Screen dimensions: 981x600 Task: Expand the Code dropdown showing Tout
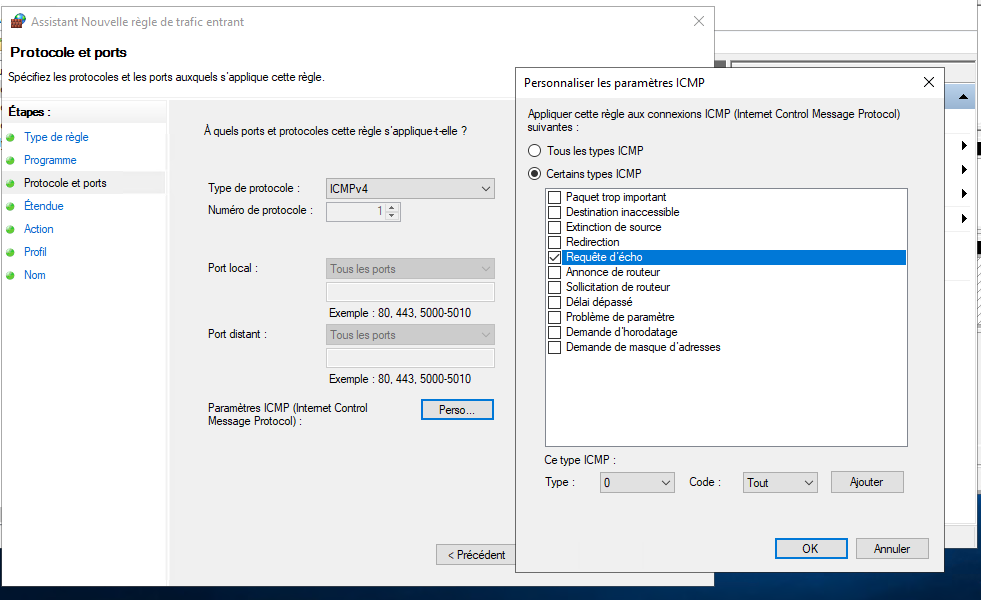pyautogui.click(x=780, y=482)
